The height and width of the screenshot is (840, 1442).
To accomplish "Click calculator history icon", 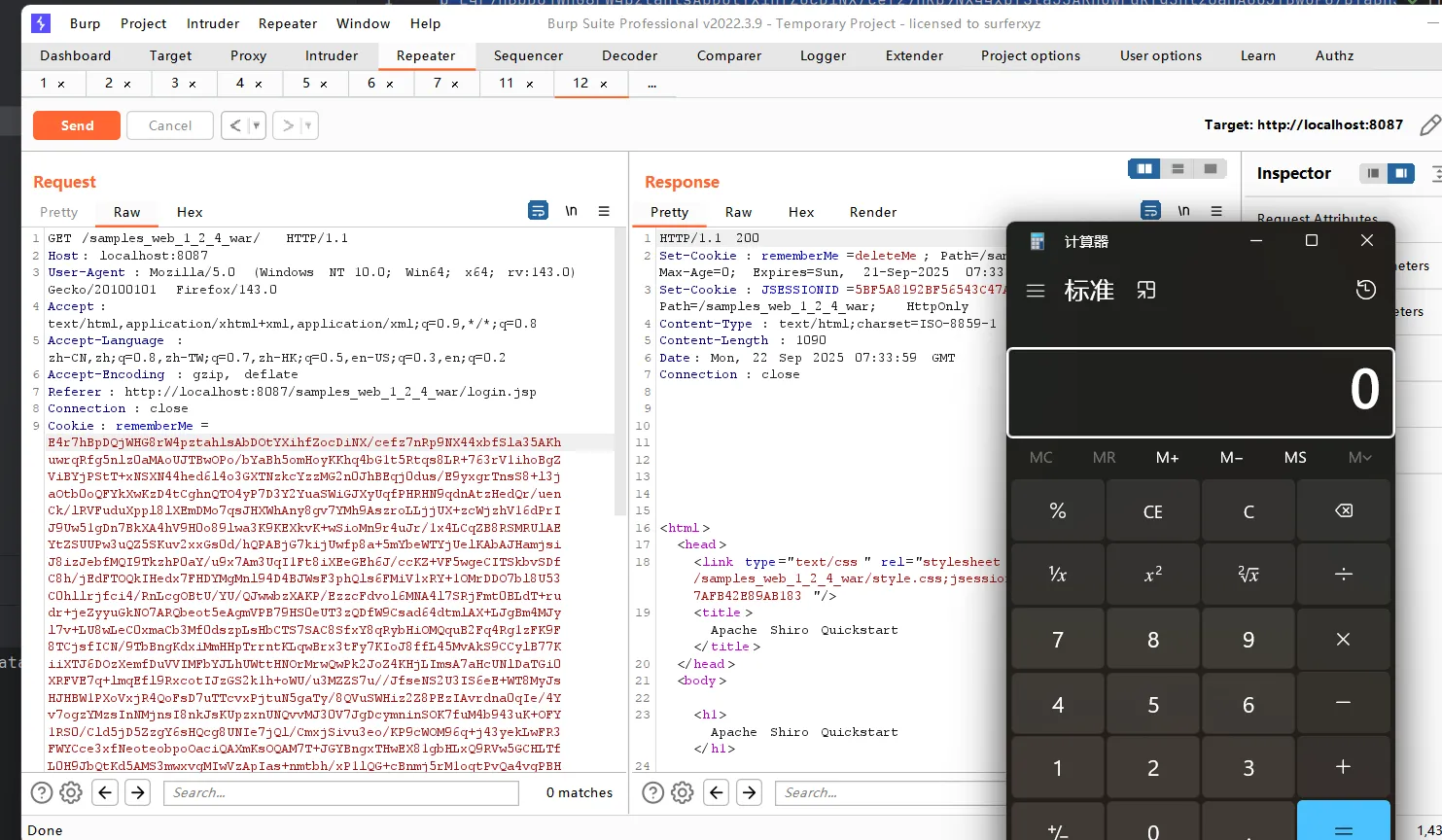I will coord(1365,290).
